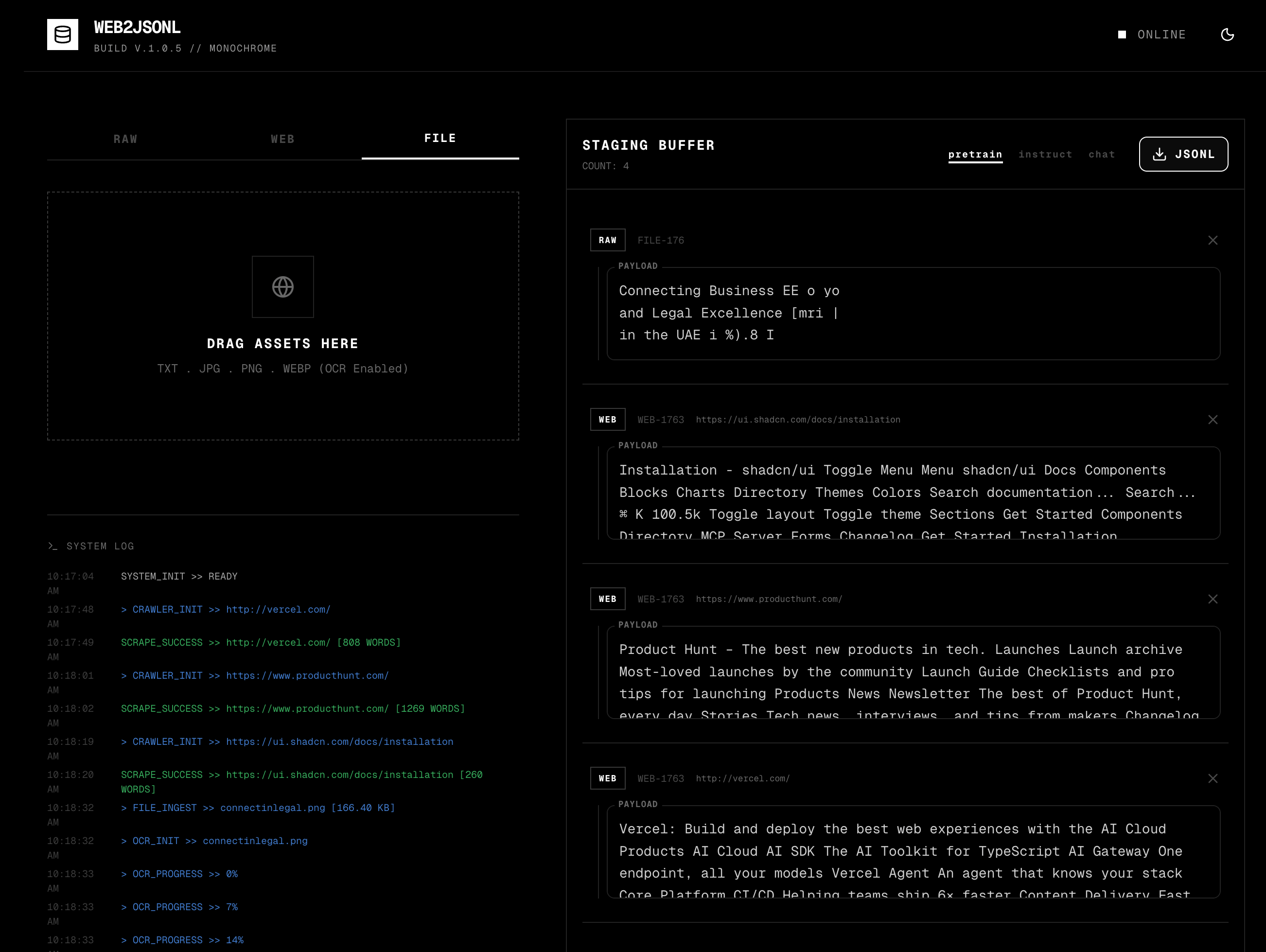
Task: Click the RAW badge on the FILE-176 entry
Action: [608, 240]
